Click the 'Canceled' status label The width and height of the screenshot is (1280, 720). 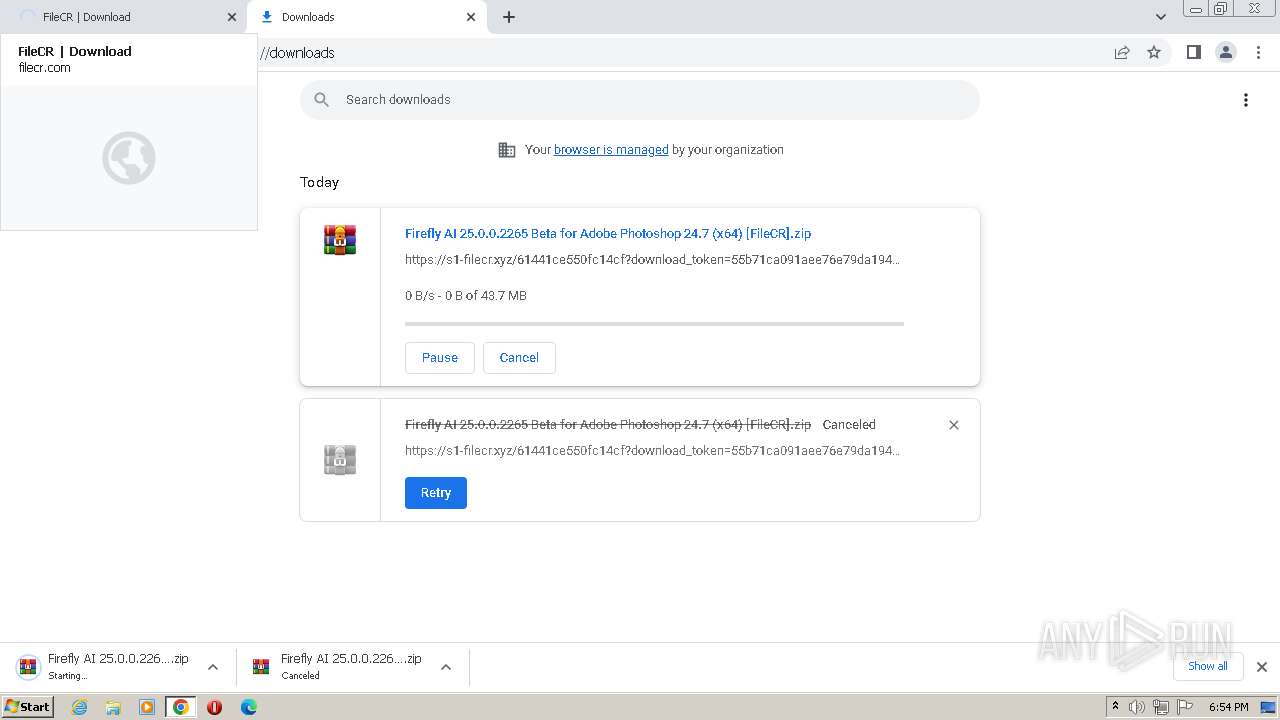(849, 425)
